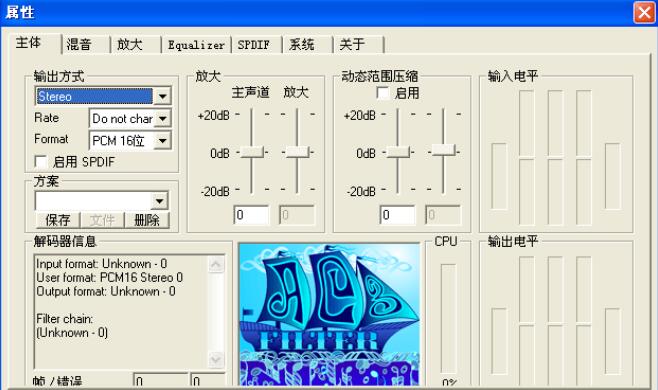Expand the 方案 preset dropdown
The image size is (658, 390).
(x=159, y=201)
